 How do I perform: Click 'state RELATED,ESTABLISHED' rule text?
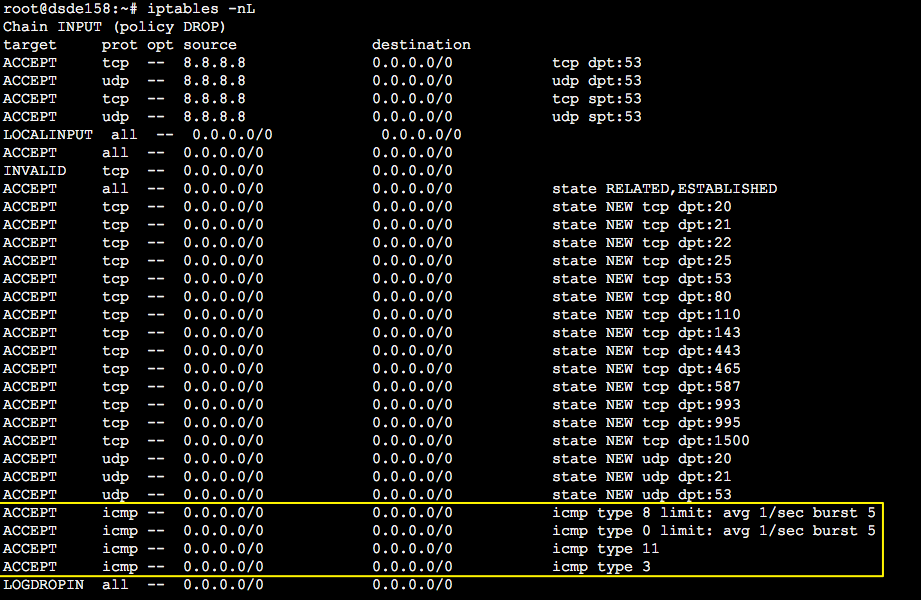point(664,189)
